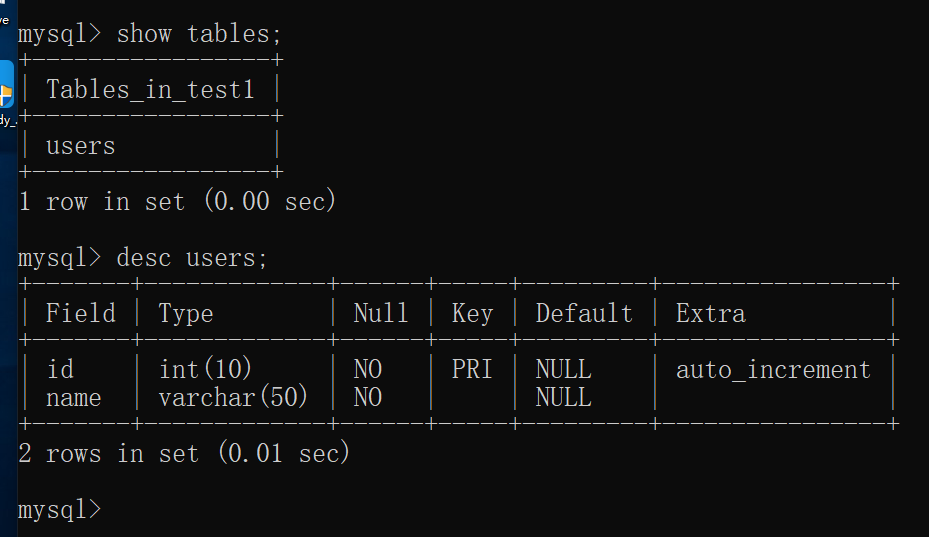Click the 'id' field cell
Image resolution: width=929 pixels, height=537 pixels.
[x=60, y=369]
